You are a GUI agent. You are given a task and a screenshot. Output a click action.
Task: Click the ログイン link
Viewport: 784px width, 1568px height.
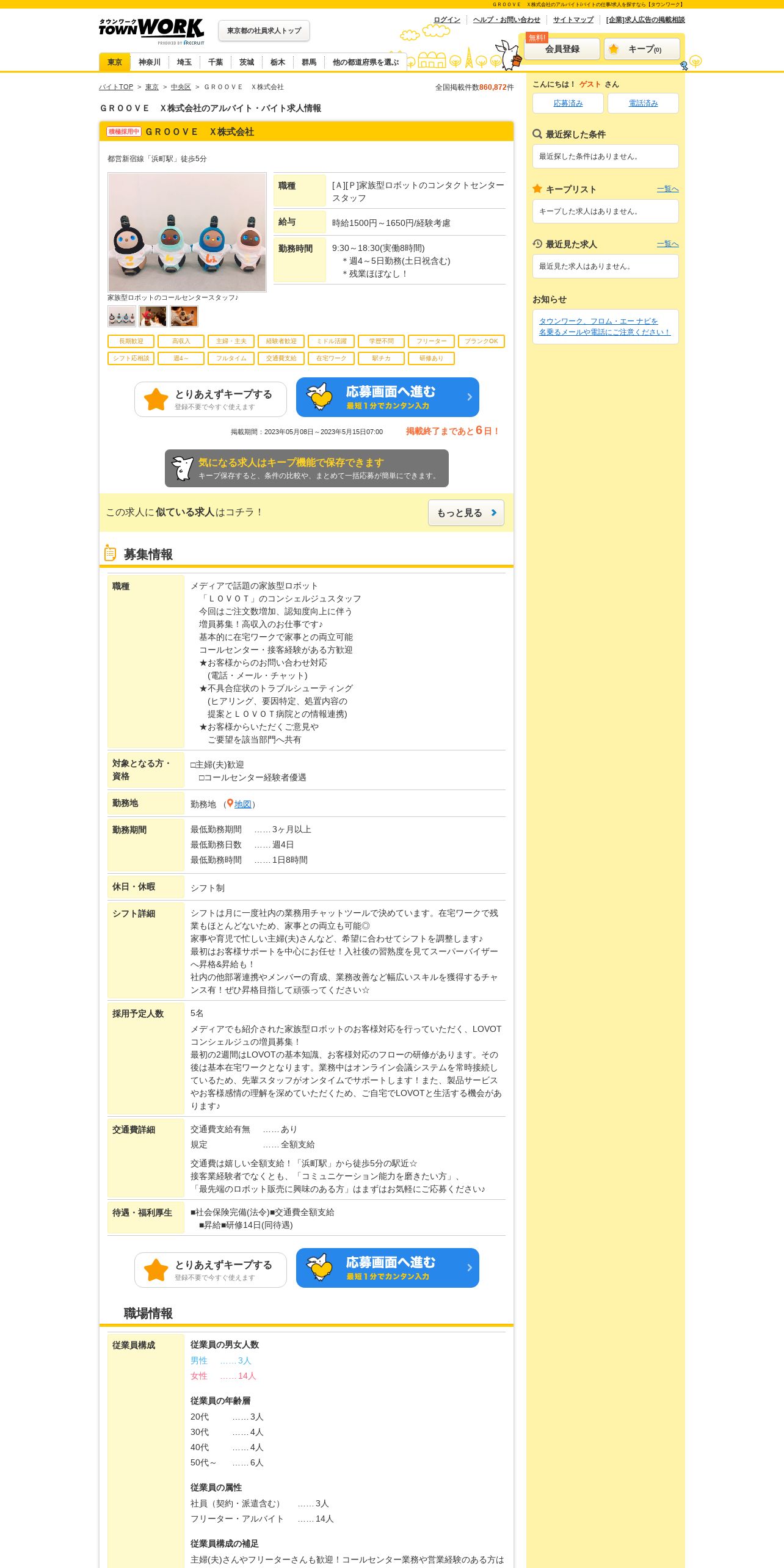[x=447, y=20]
